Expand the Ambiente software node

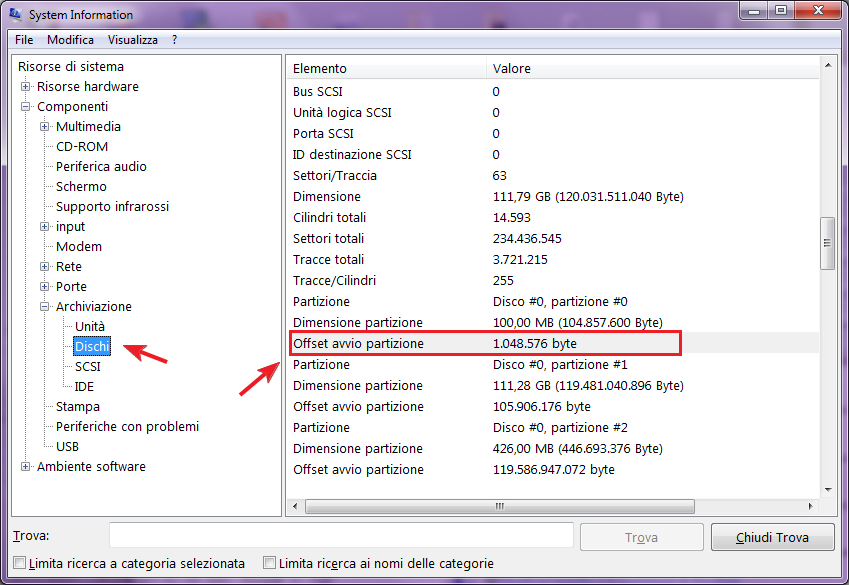tap(25, 466)
